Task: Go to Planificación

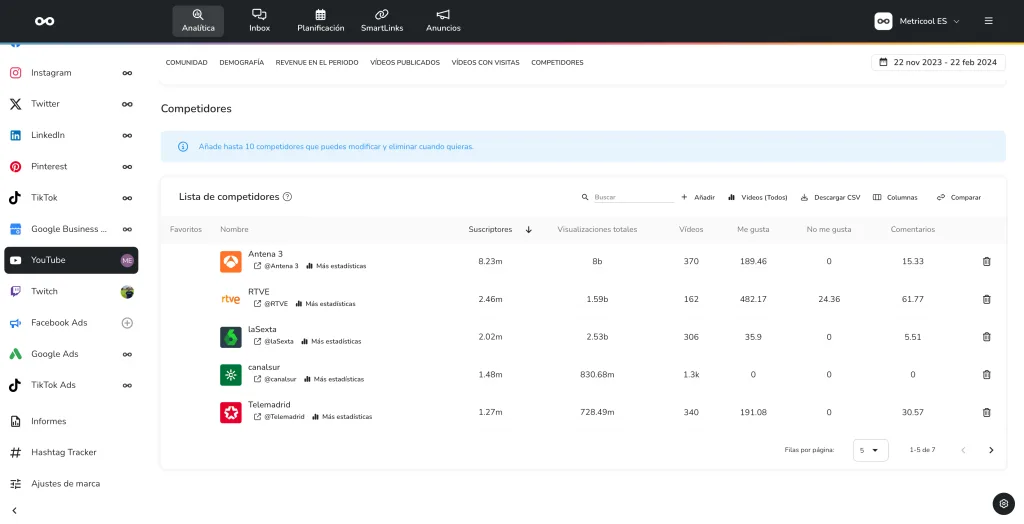Action: coord(321,21)
